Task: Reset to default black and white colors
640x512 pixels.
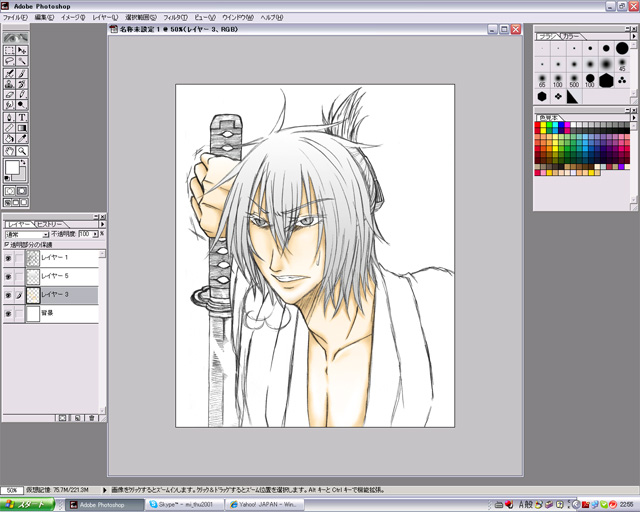Action: [x=7, y=178]
